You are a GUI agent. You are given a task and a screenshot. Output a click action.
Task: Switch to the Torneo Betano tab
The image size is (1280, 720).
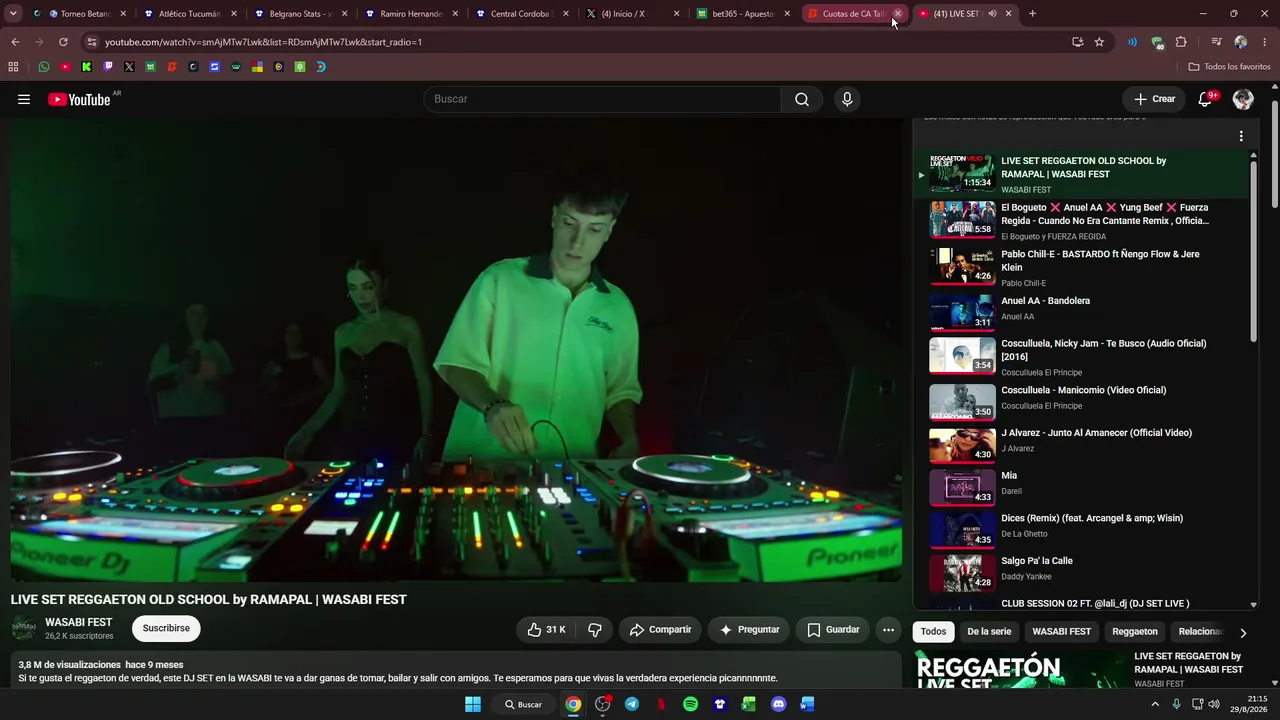(79, 14)
